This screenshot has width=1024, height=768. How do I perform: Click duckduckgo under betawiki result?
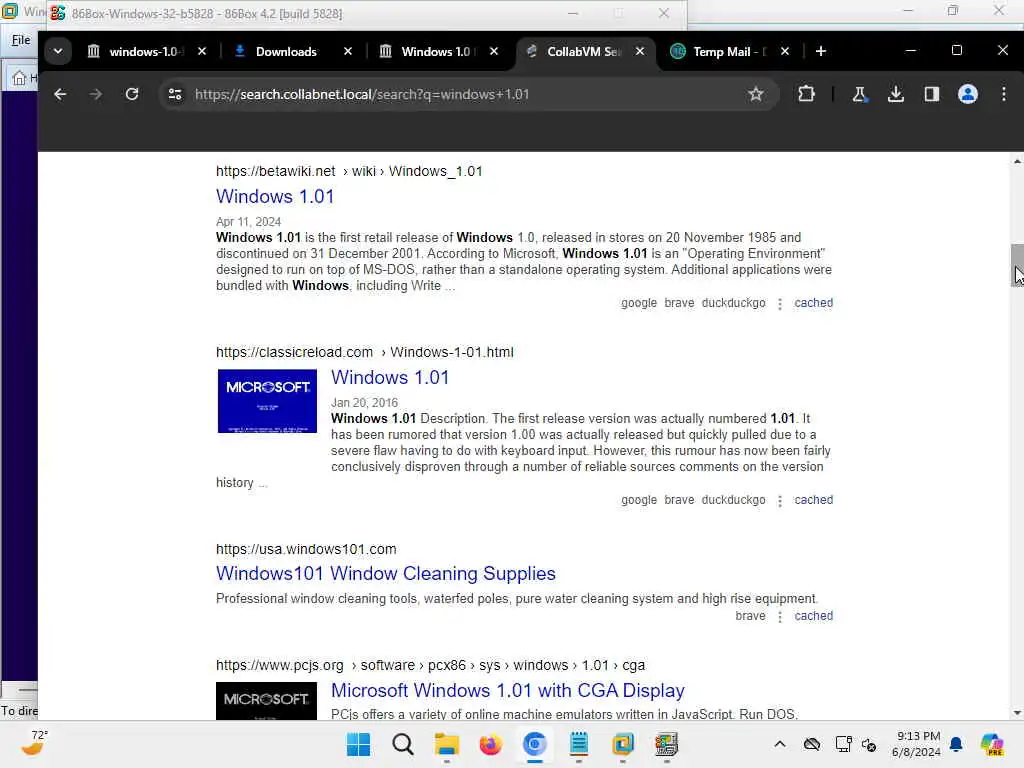(733, 303)
